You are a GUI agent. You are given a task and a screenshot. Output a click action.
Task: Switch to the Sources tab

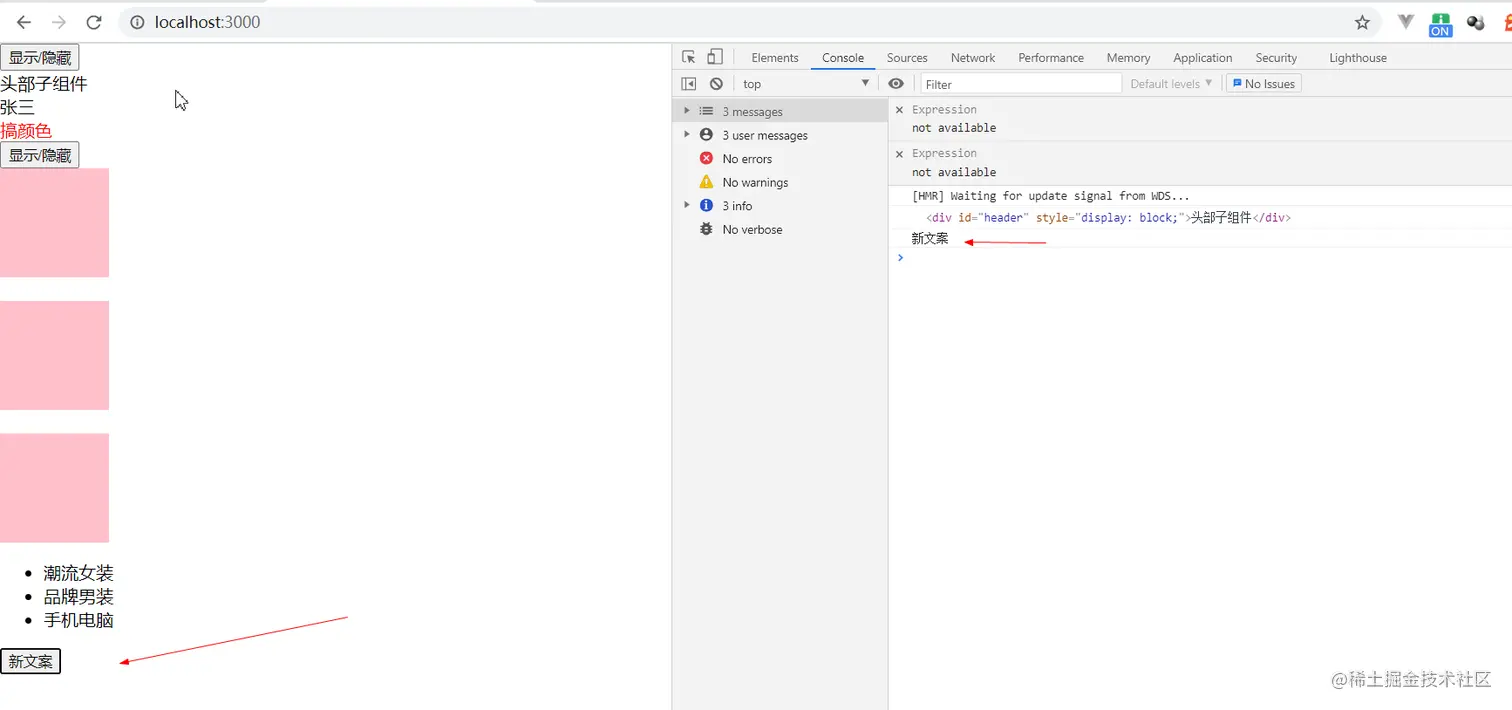(x=907, y=58)
